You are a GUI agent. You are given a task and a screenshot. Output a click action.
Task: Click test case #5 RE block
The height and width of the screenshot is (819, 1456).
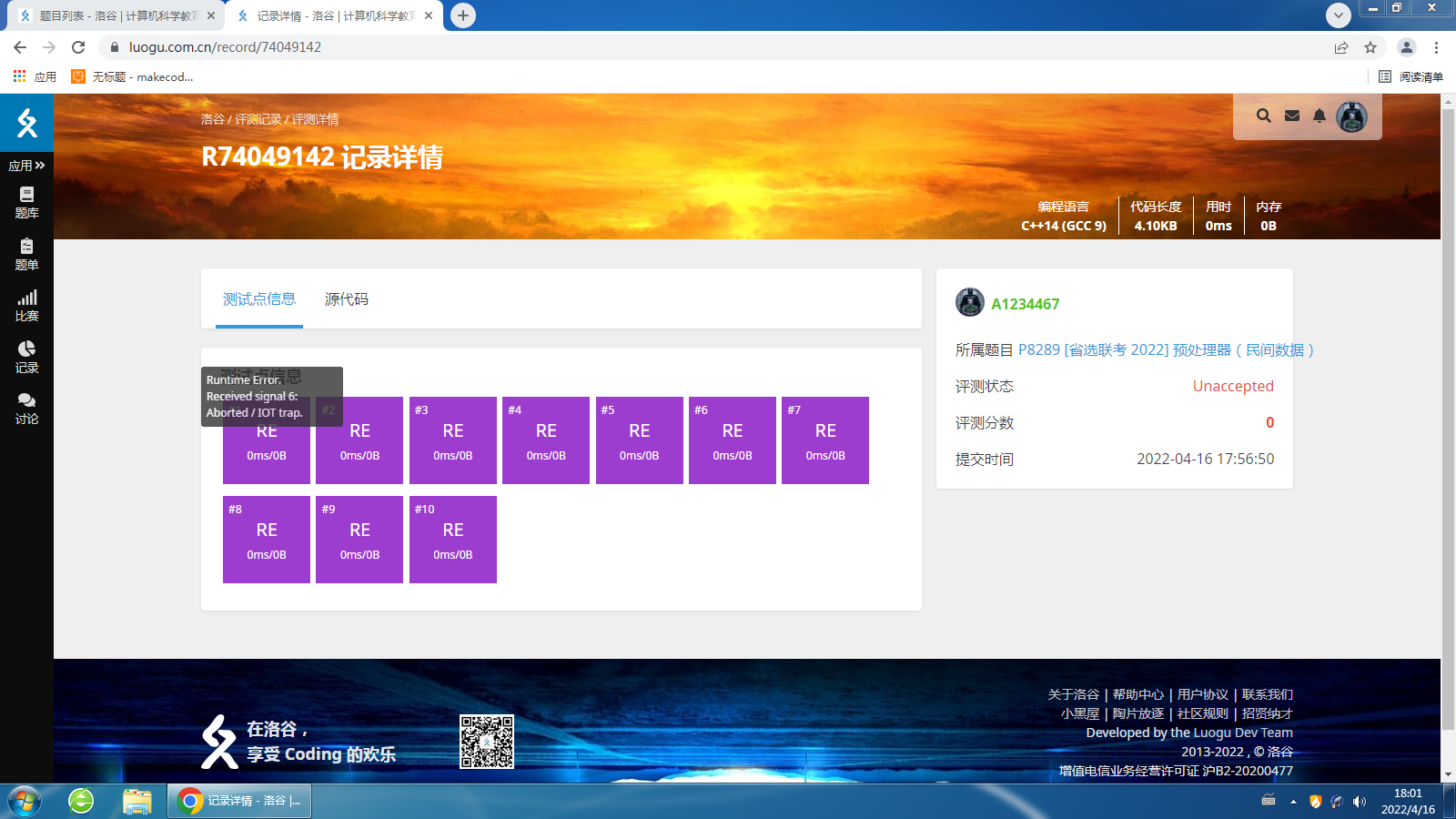coord(639,440)
